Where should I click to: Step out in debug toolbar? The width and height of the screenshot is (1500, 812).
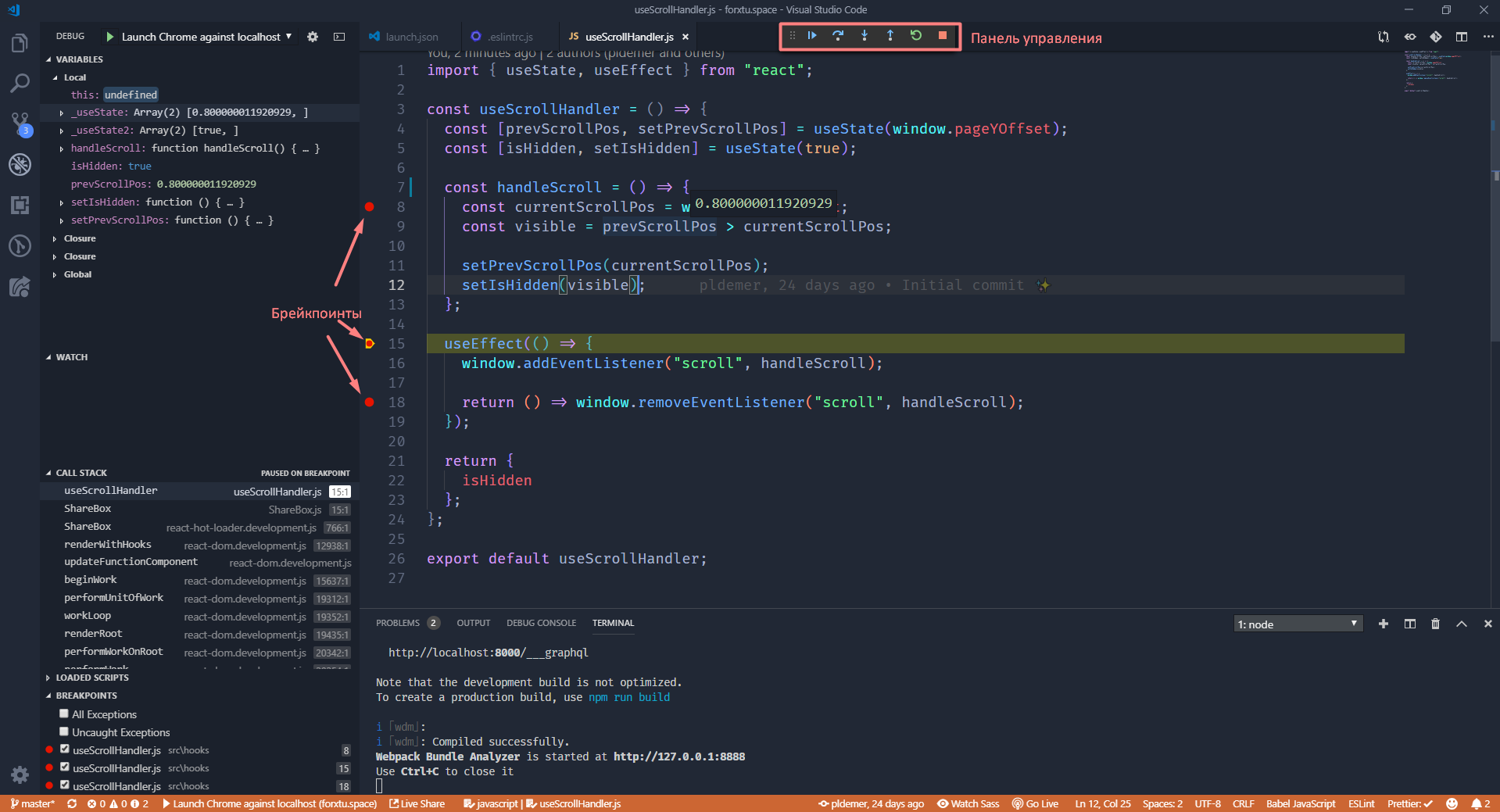pos(890,36)
